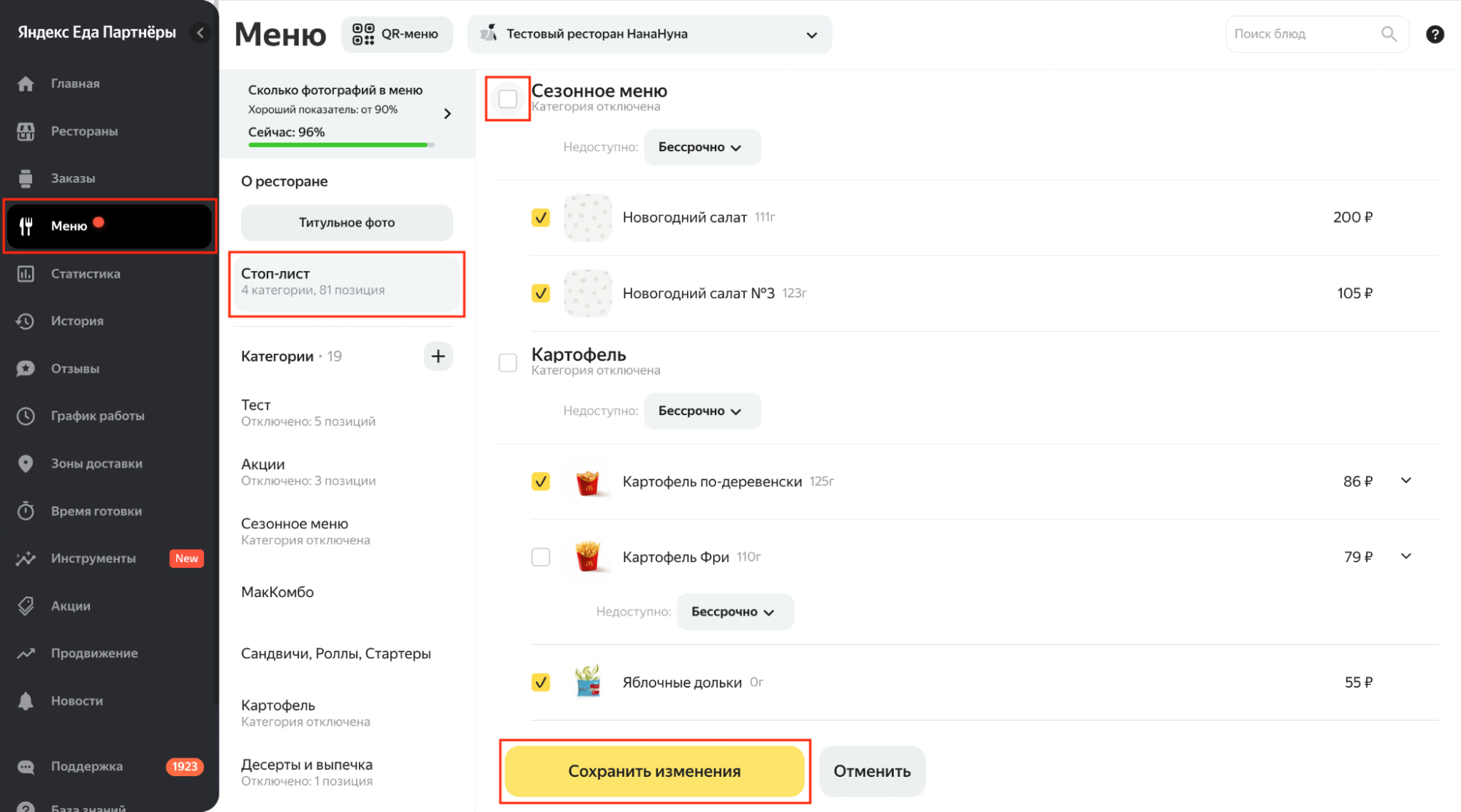Click the История clock-arrow icon
The width and height of the screenshot is (1461, 812).
point(26,321)
